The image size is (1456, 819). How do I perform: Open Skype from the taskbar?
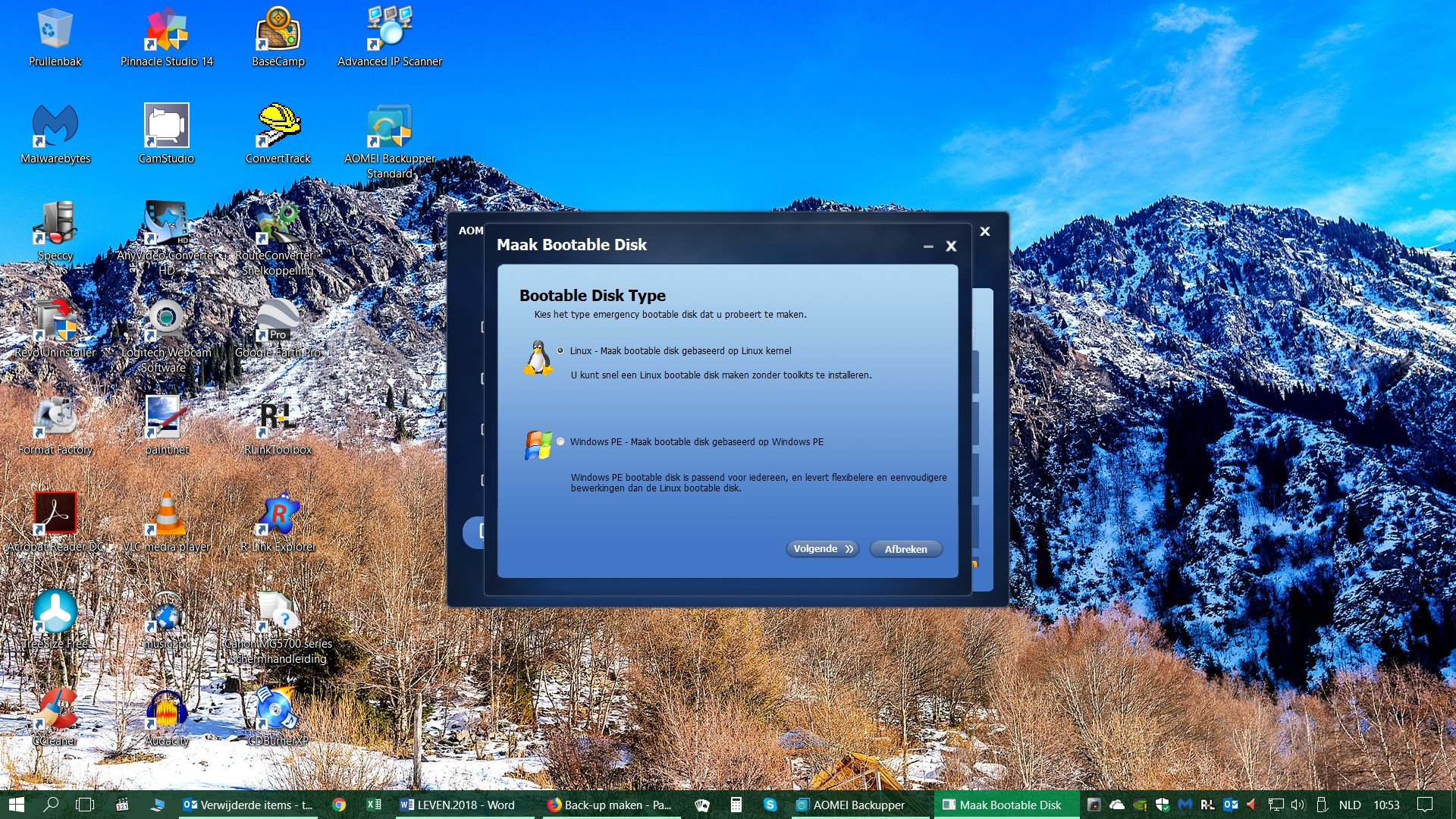(x=770, y=805)
